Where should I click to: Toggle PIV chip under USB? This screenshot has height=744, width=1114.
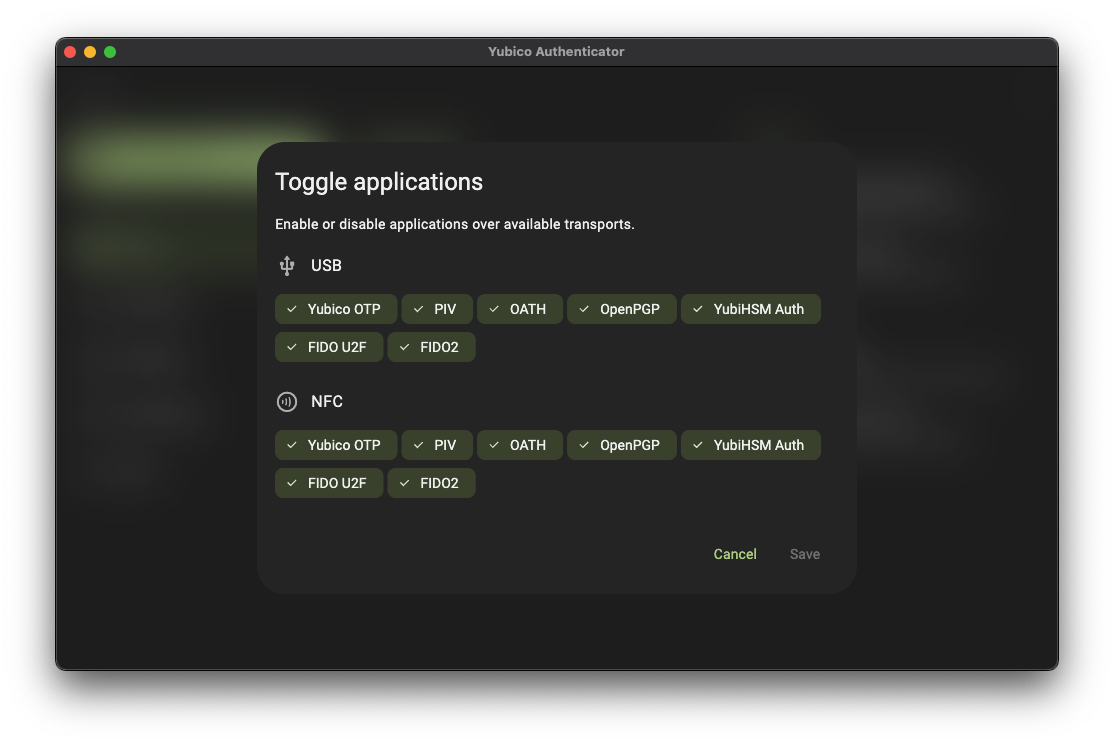[x=437, y=309]
